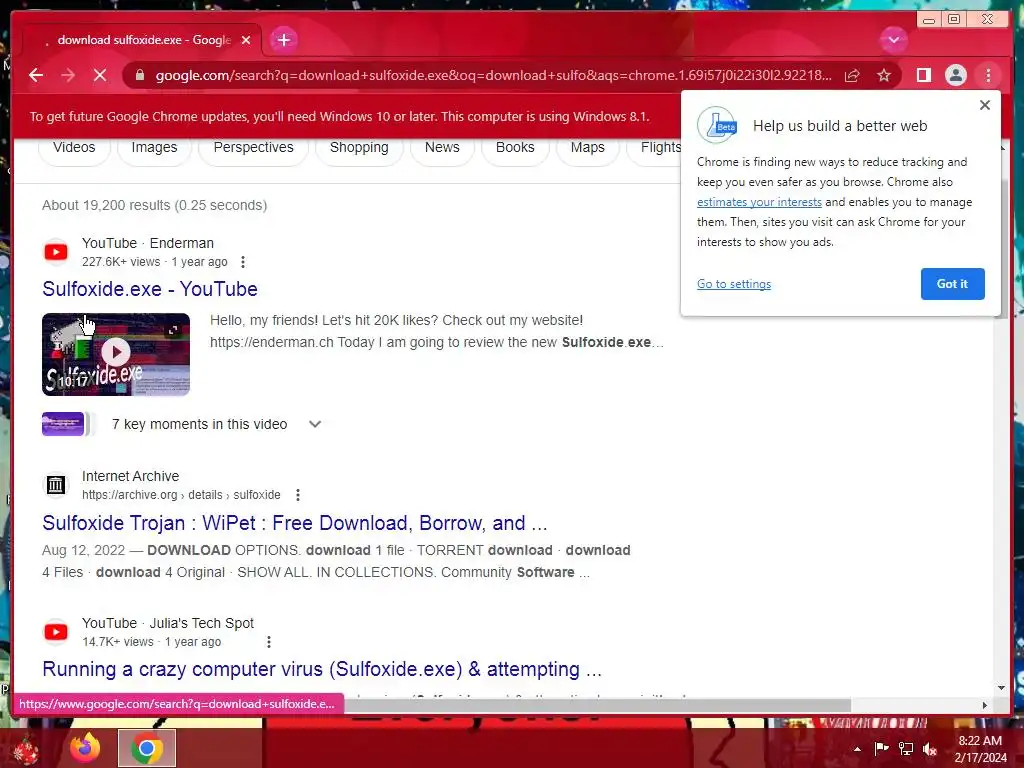Close the Help us build popup
Screen dimensions: 1024x768
[x=985, y=104]
